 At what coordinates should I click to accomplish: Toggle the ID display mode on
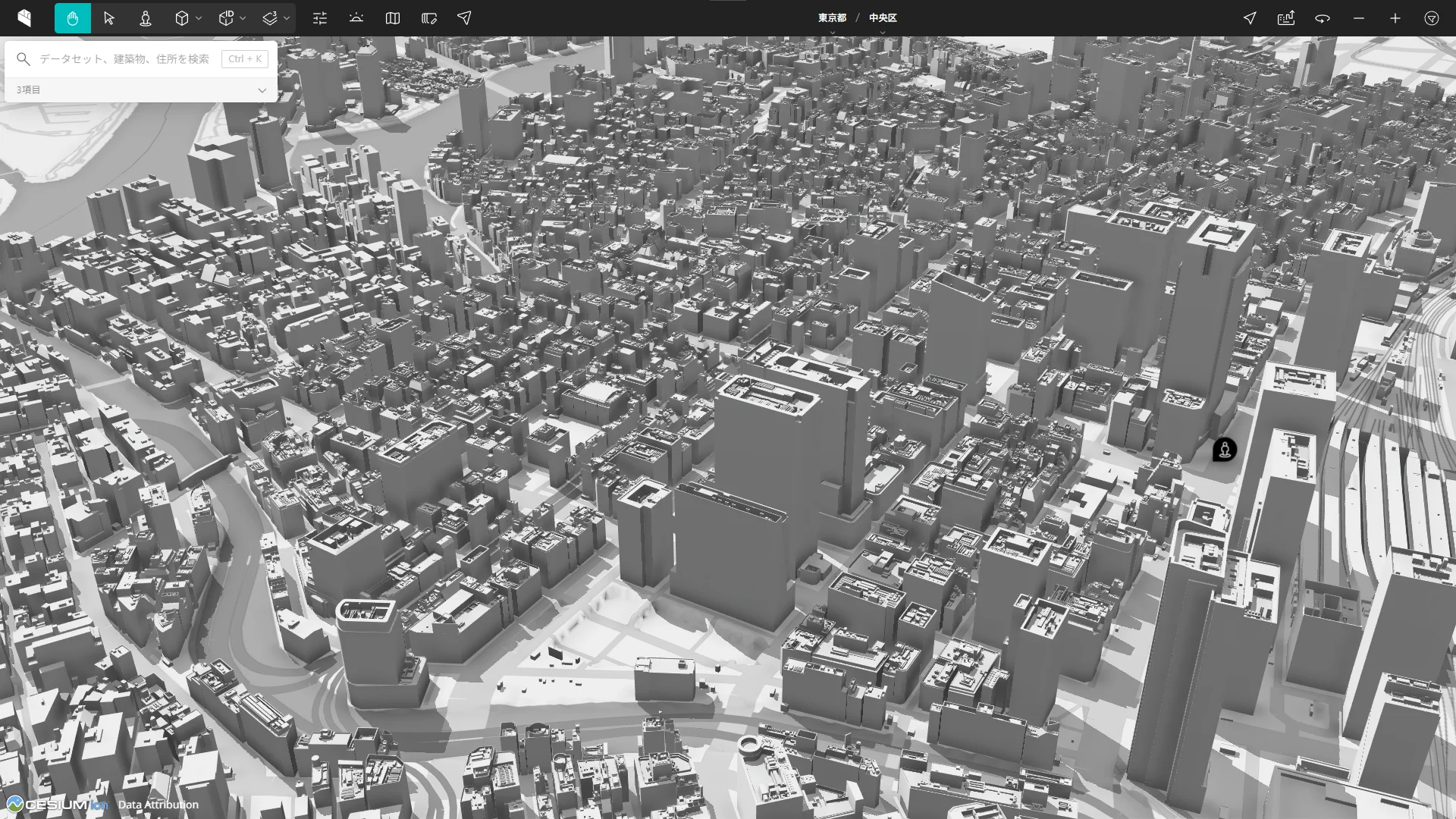(226, 17)
